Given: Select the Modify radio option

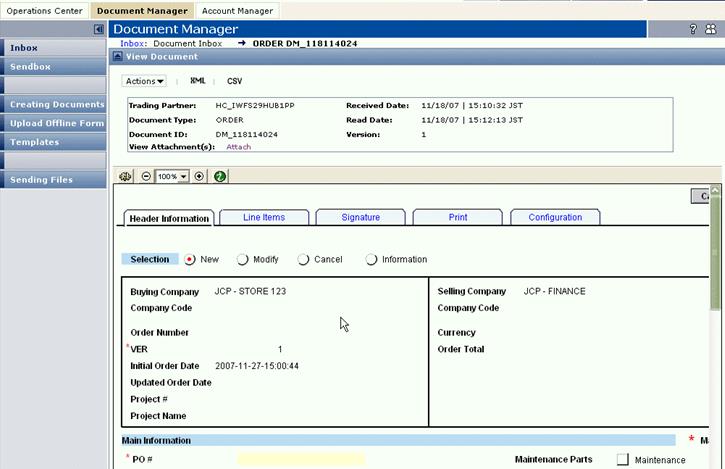Looking at the screenshot, I should click(x=242, y=260).
